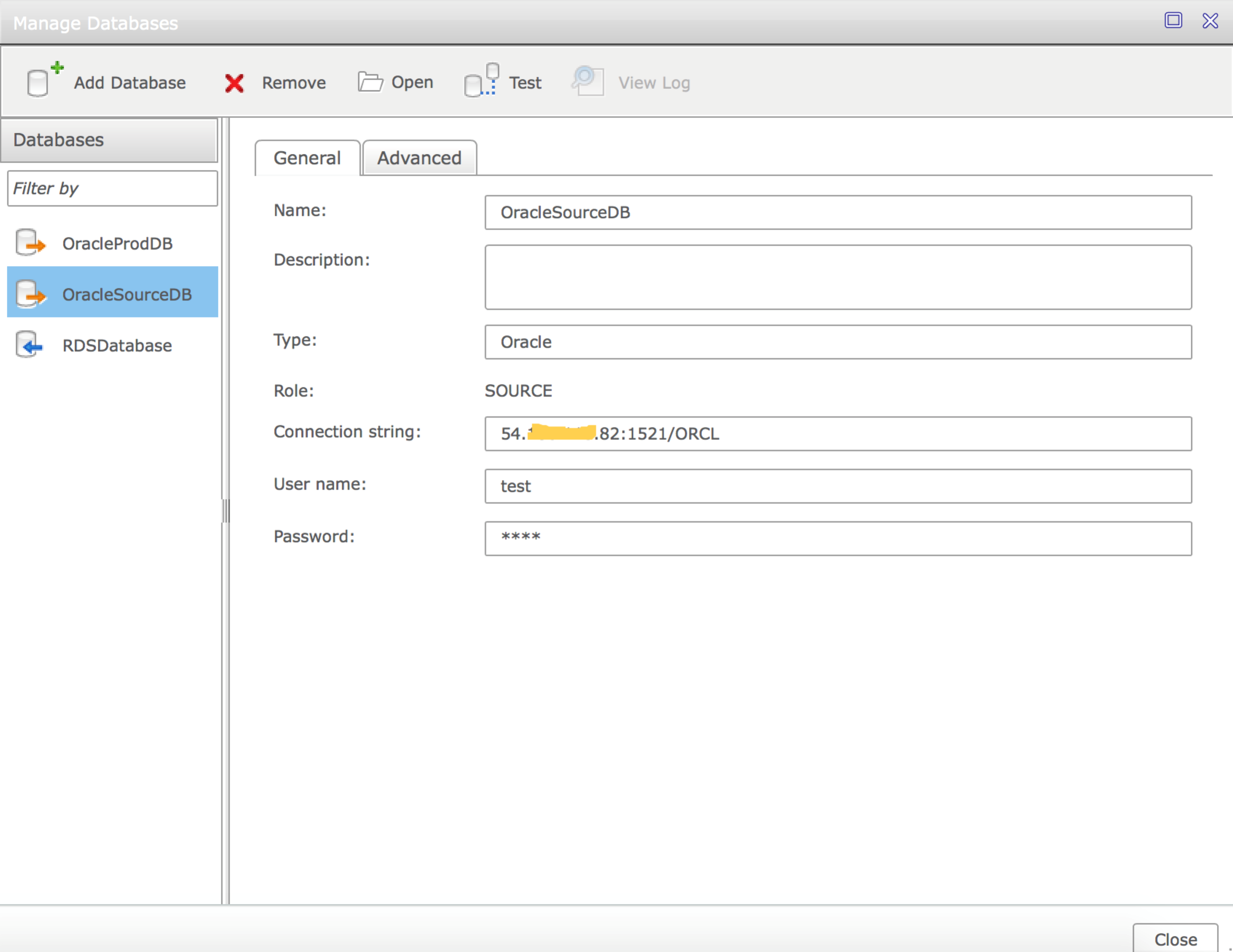1233x952 pixels.
Task: Click the Password field
Action: [x=838, y=539]
